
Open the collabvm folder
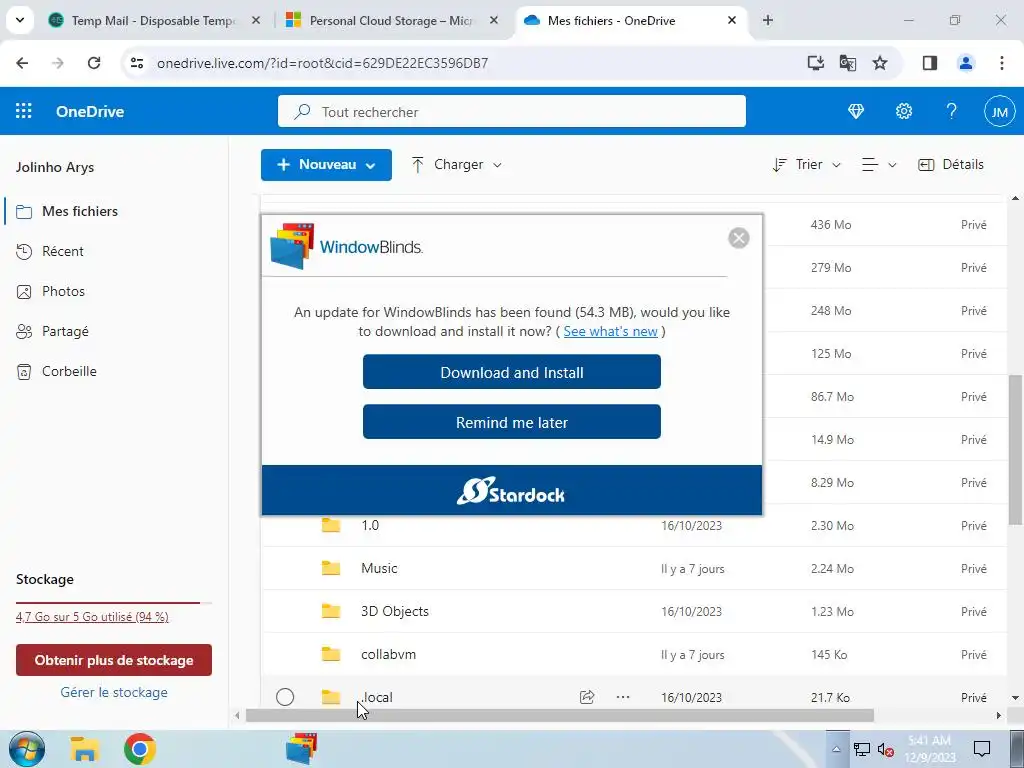coord(389,654)
